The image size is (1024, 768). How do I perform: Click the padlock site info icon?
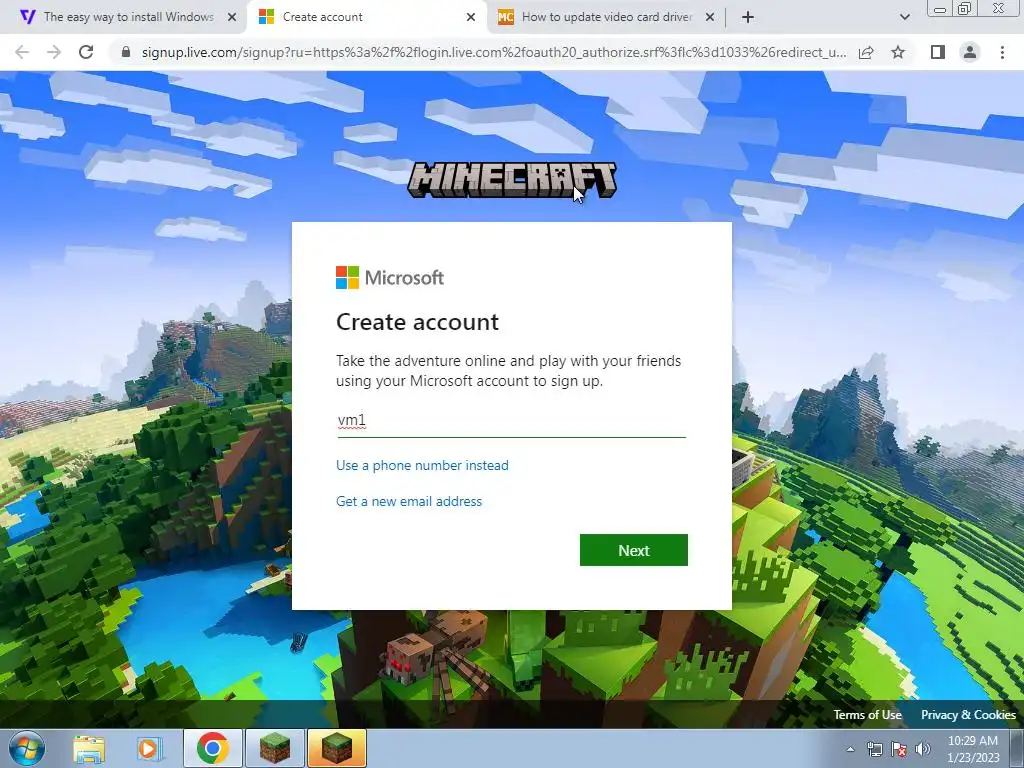pos(126,52)
